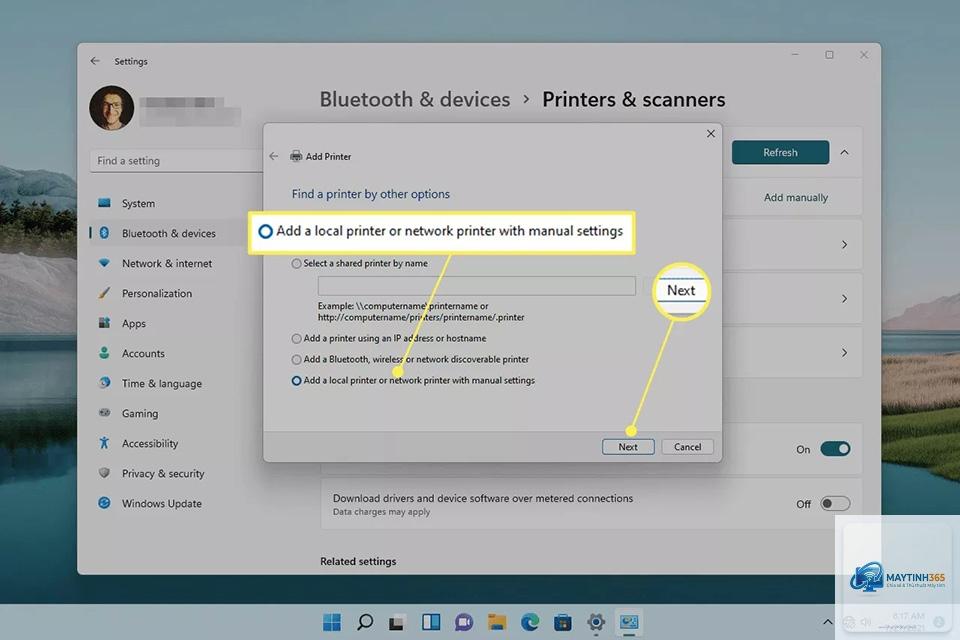Click Next in Add Printer dialog

[628, 447]
